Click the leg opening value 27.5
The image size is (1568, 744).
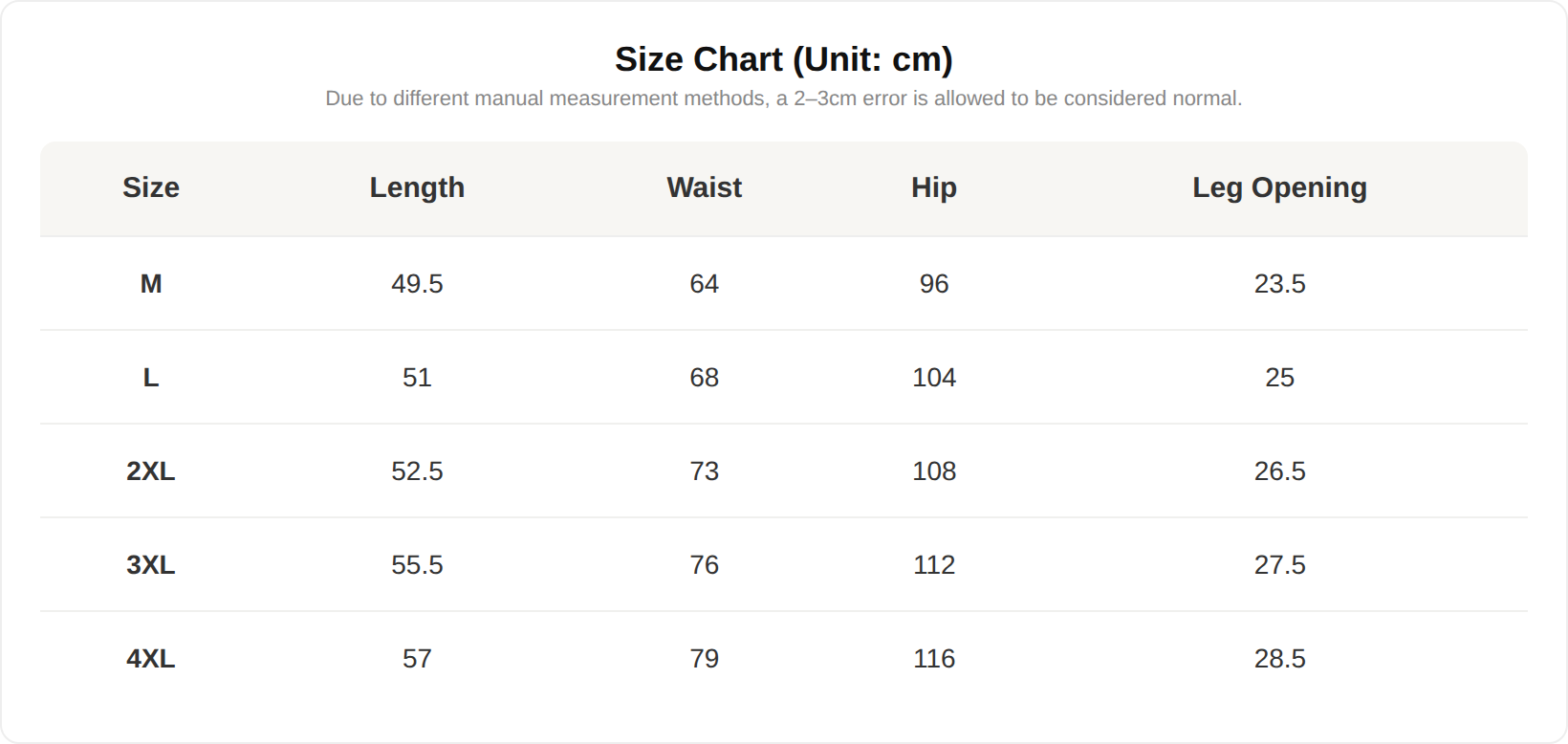click(1279, 565)
